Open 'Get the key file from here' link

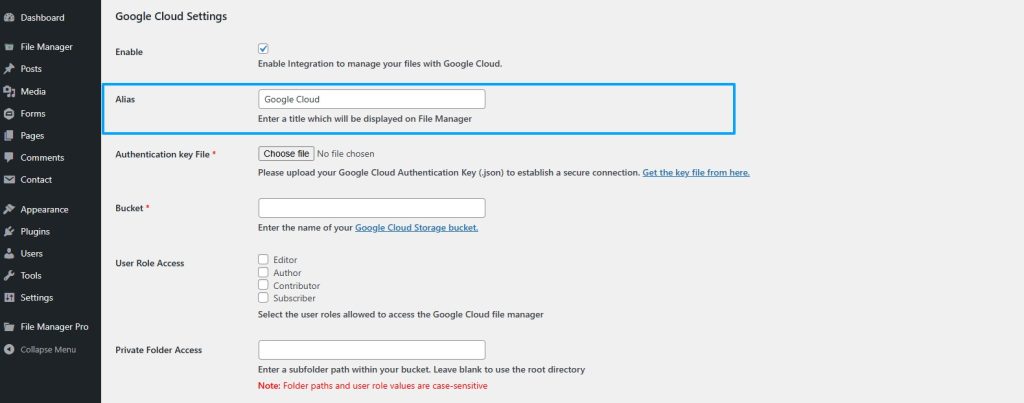pos(696,173)
